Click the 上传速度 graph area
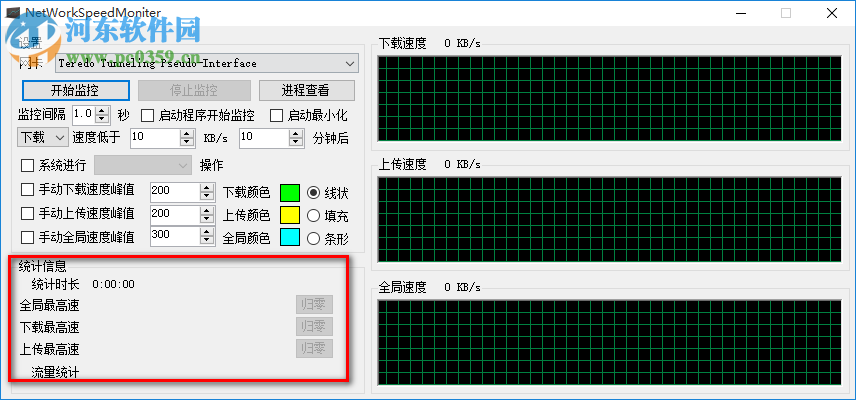Image resolution: width=856 pixels, height=400 pixels. point(609,219)
